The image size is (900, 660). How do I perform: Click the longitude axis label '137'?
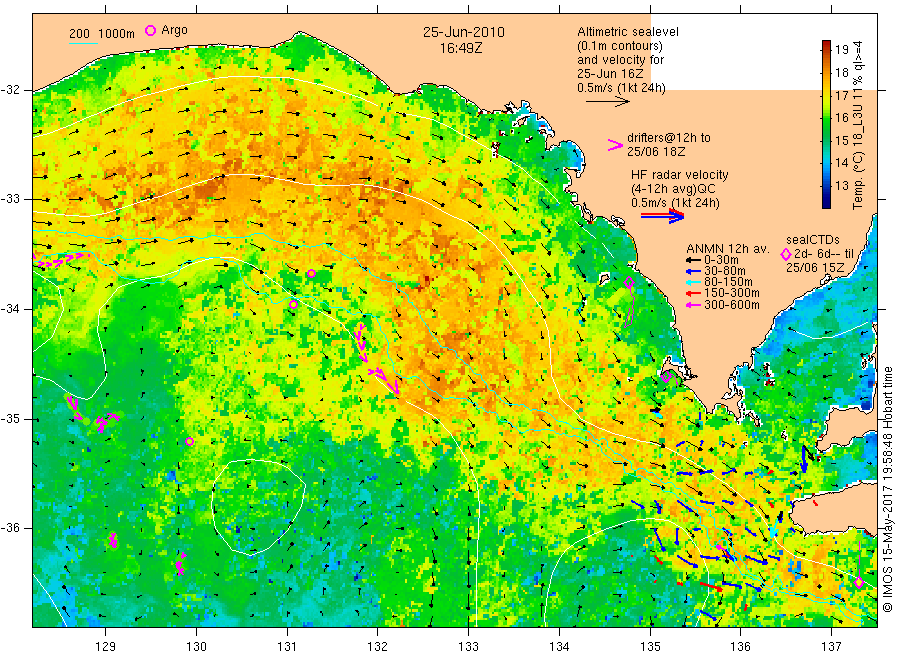[831, 647]
